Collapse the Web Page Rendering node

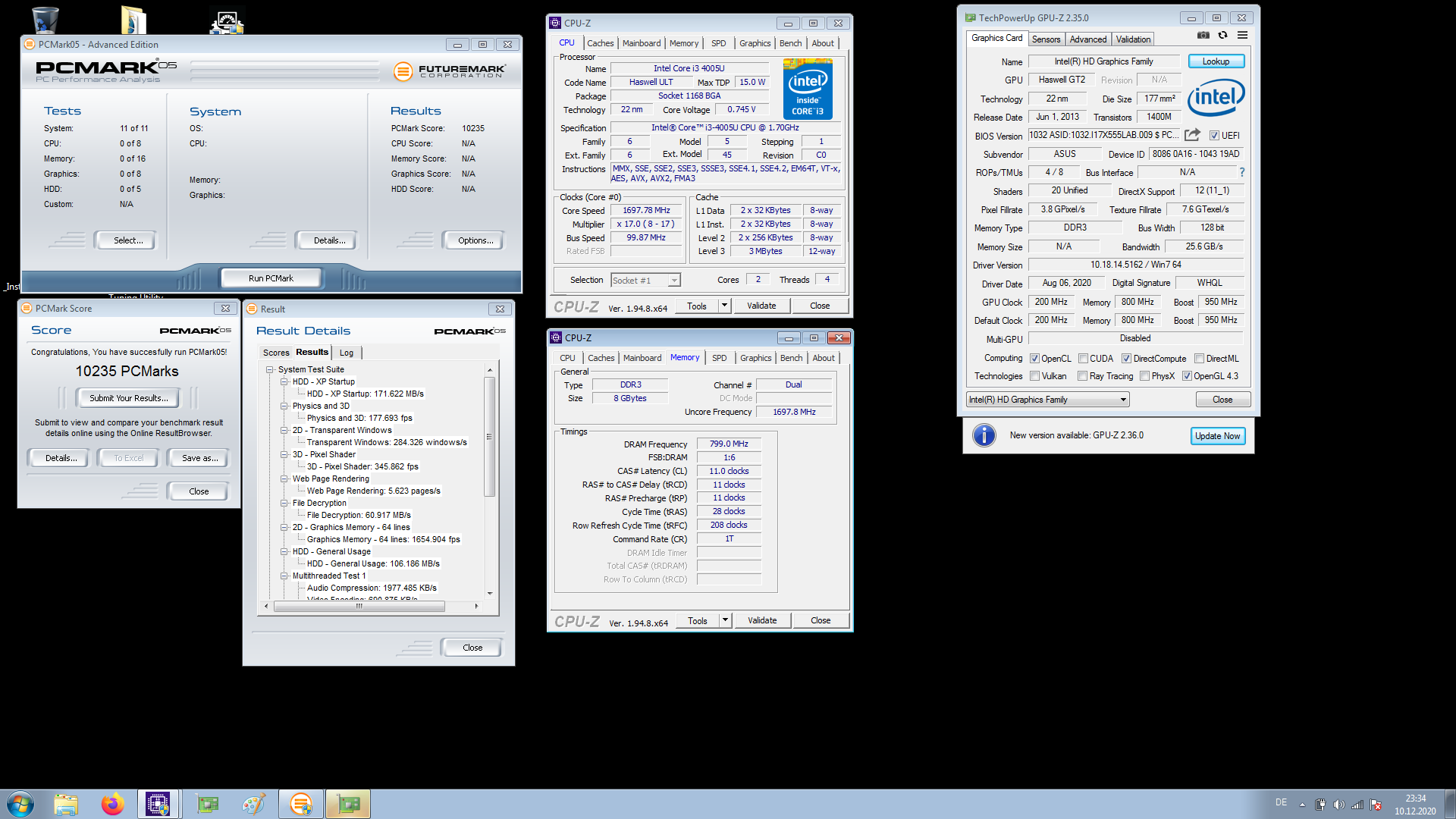(284, 479)
